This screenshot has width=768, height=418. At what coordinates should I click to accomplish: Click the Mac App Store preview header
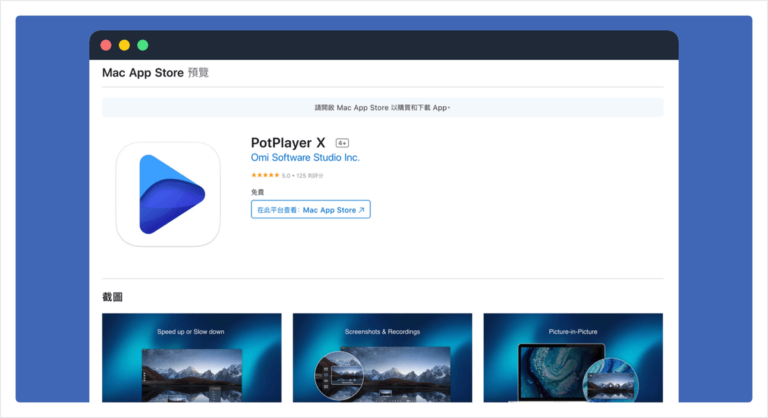155,73
